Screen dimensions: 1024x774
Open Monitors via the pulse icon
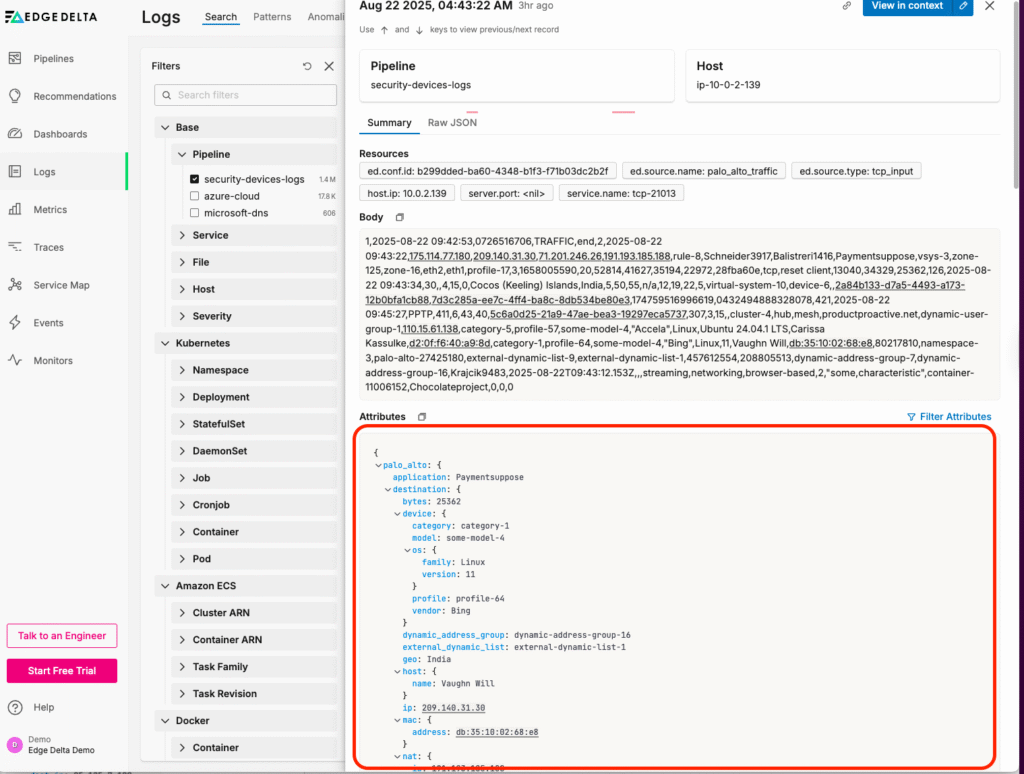(15, 361)
